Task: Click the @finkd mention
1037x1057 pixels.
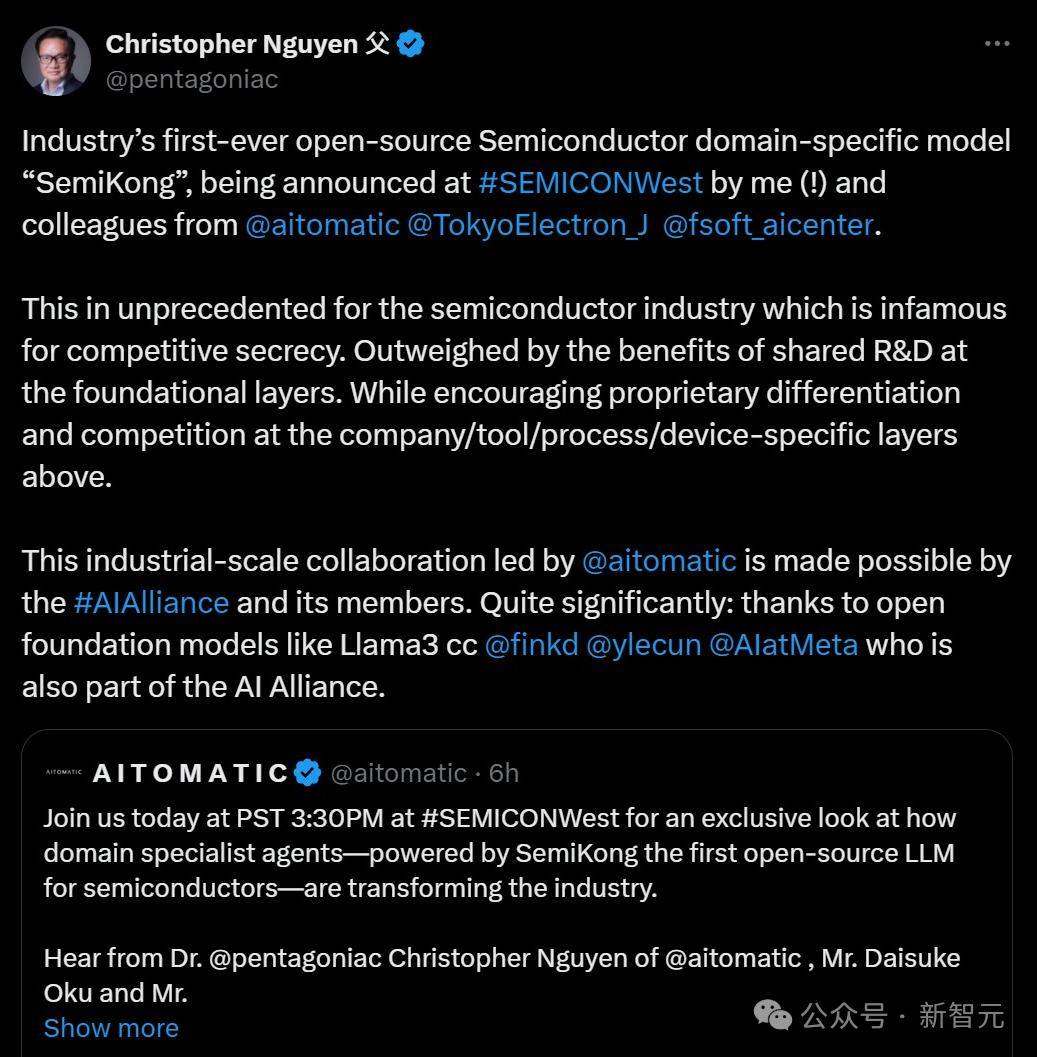Action: point(531,645)
